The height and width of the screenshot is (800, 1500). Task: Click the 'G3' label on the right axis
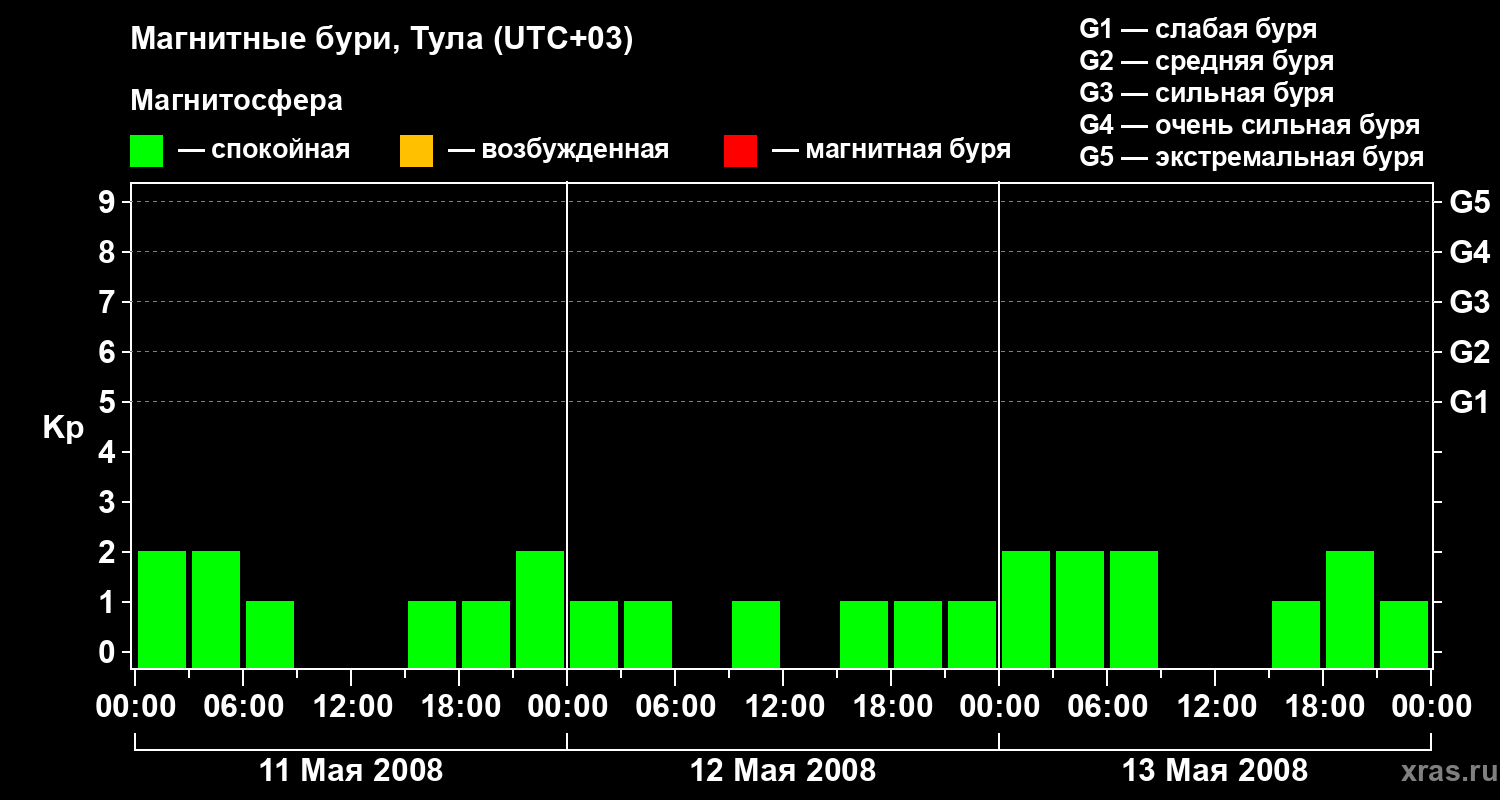pyautogui.click(x=1470, y=302)
